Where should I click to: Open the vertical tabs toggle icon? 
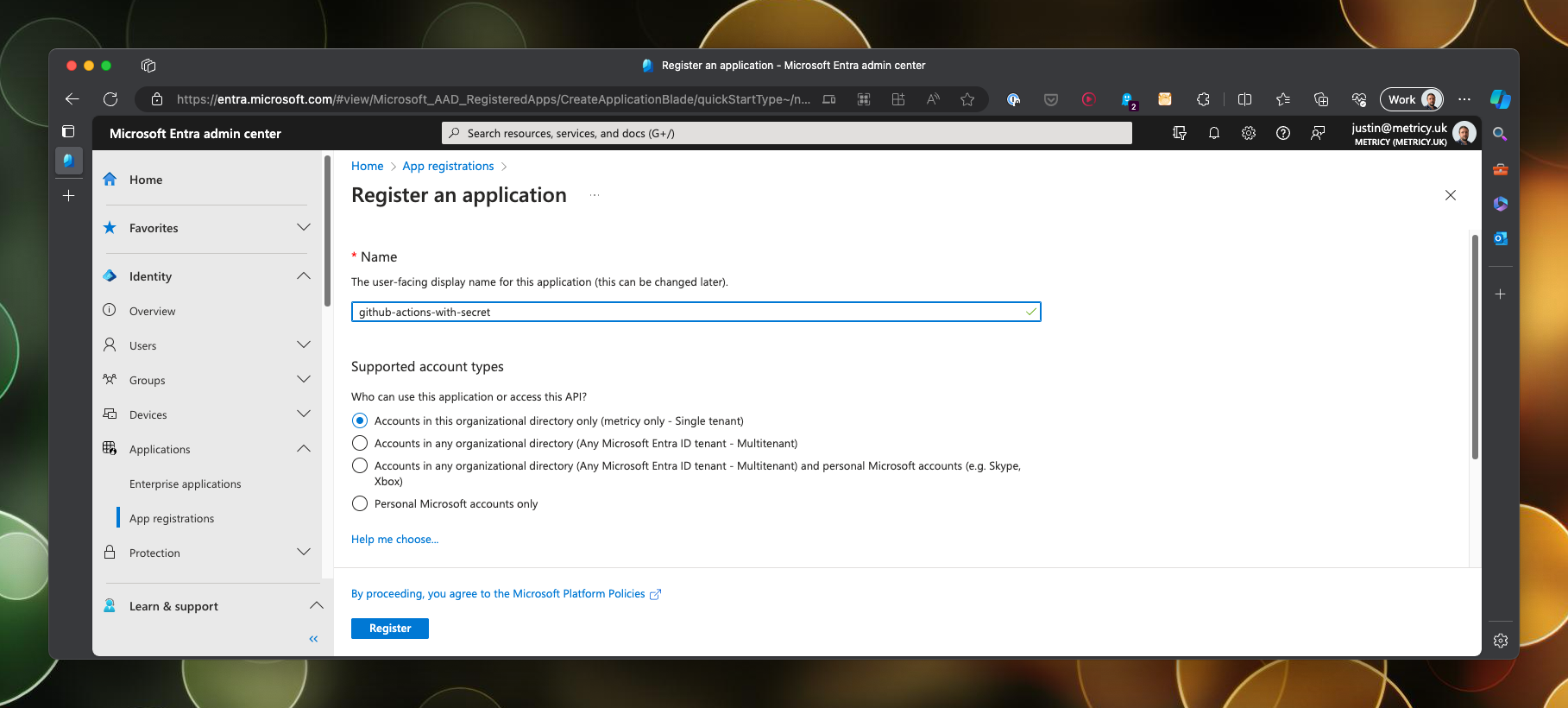(68, 131)
